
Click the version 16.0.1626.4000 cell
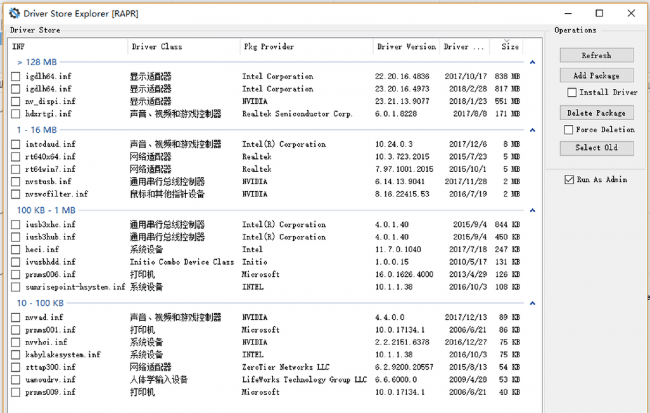[404, 275]
